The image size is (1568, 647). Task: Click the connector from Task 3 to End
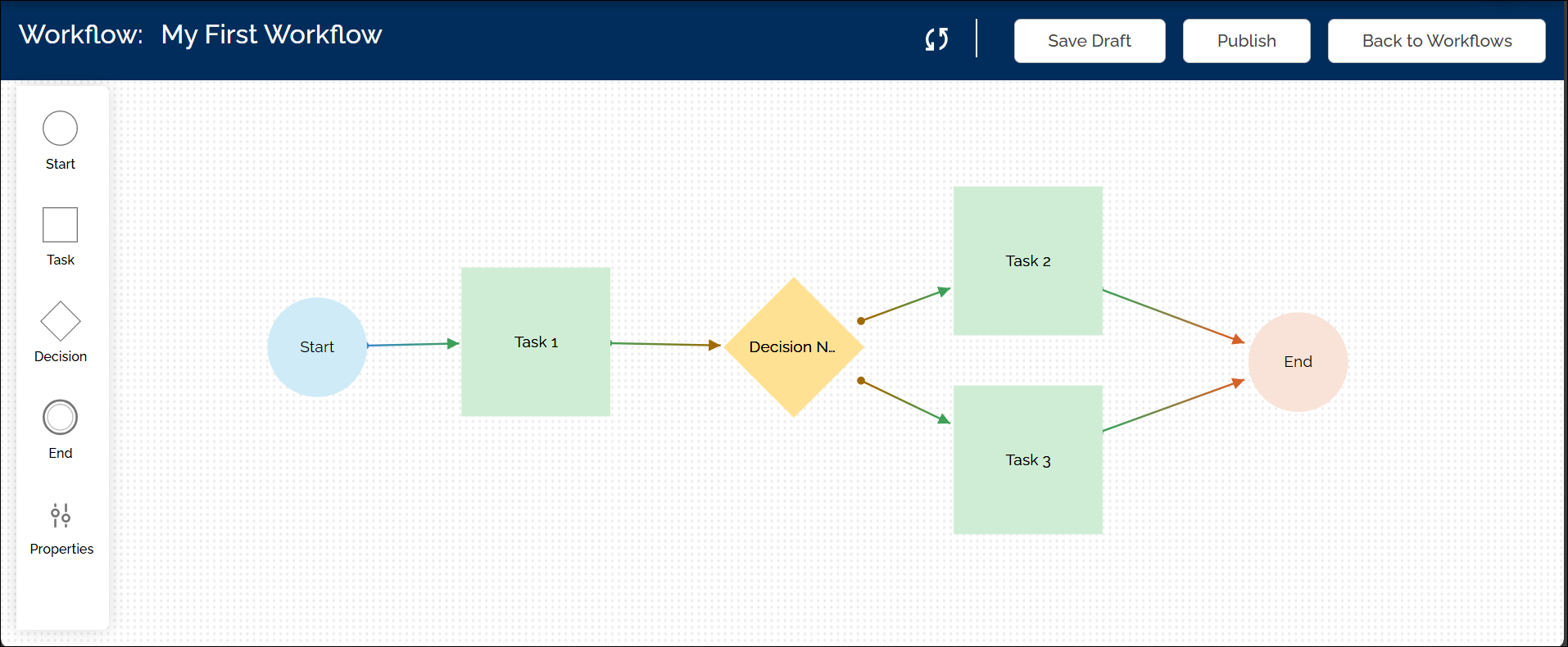1172,406
